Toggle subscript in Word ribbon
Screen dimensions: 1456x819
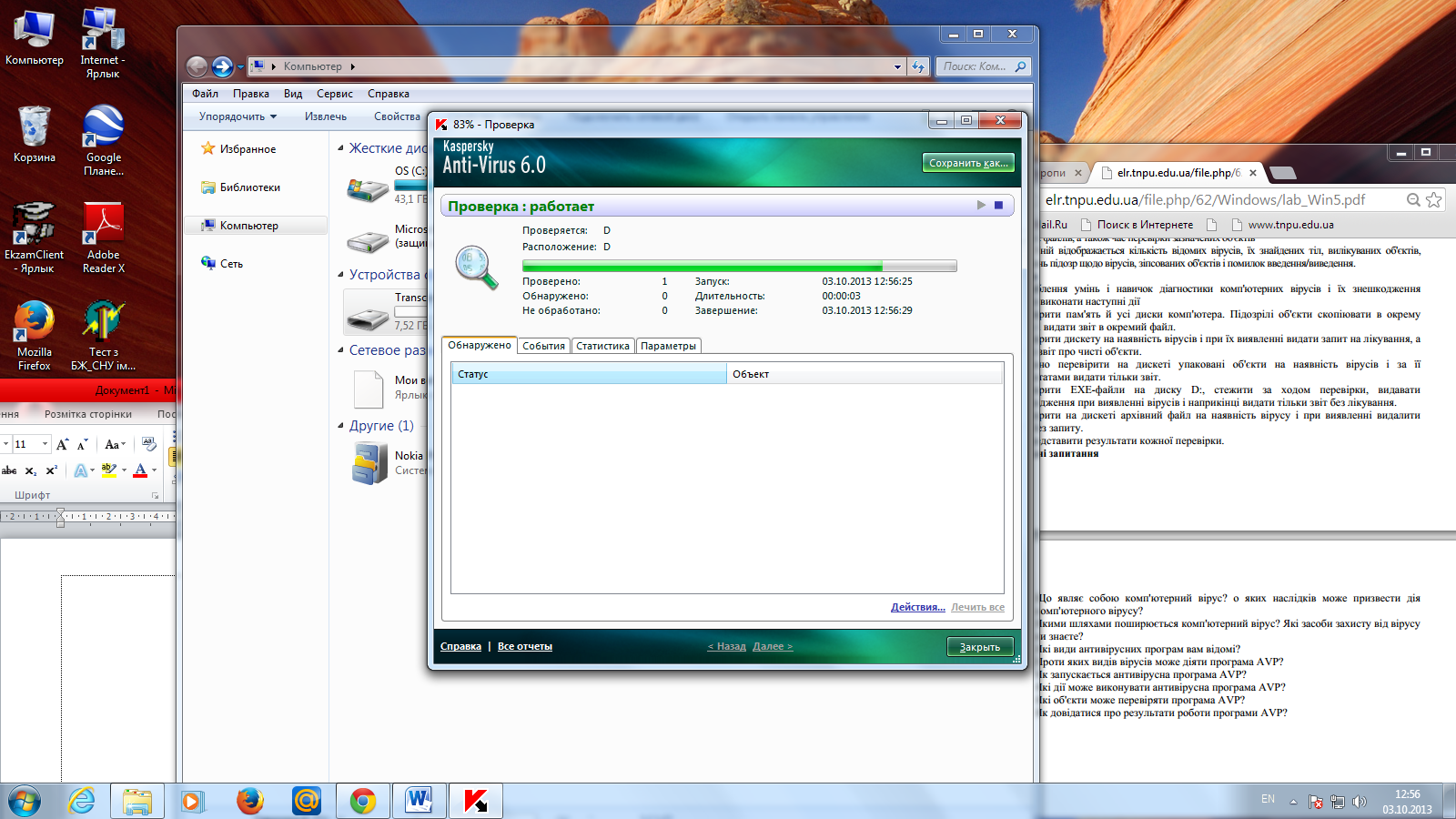pos(30,470)
